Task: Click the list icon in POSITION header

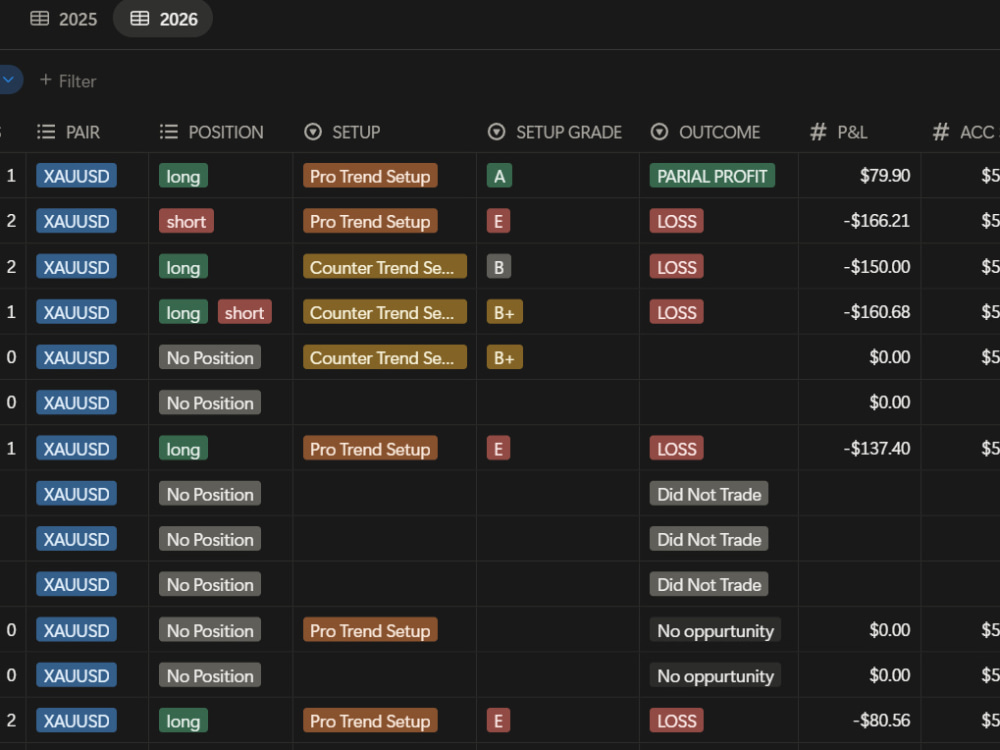Action: pos(168,132)
